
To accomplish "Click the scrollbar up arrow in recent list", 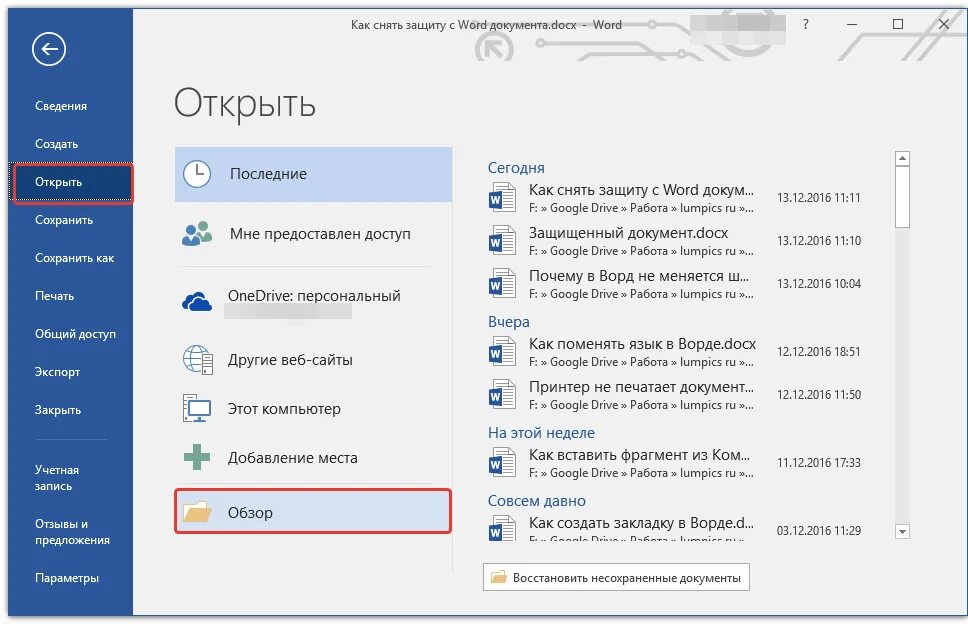I will point(903,159).
